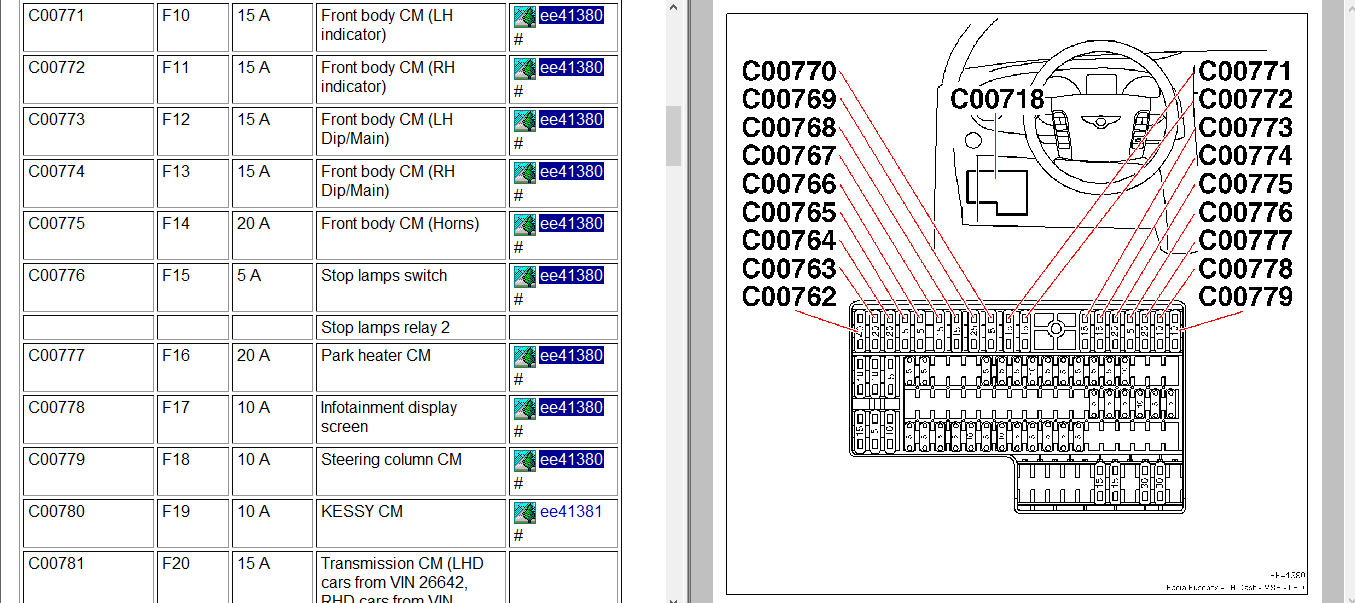Click image icon in the KESSY CM row

pos(525,512)
